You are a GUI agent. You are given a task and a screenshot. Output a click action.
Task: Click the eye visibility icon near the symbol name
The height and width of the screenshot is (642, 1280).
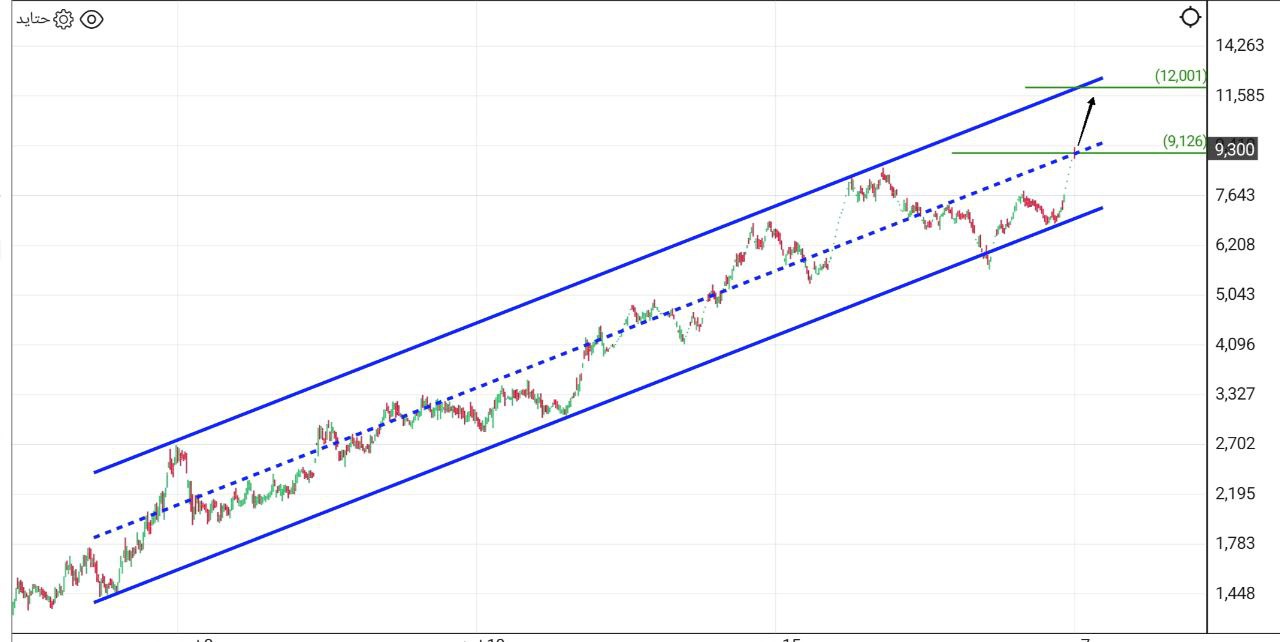point(92,17)
